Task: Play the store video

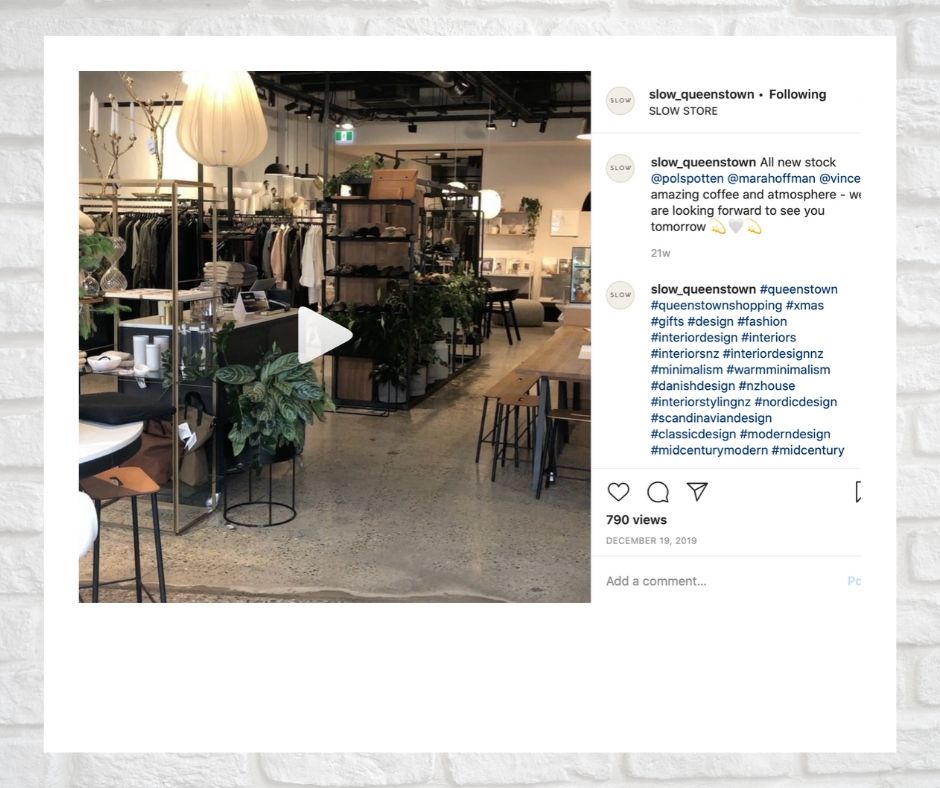Action: pos(324,335)
